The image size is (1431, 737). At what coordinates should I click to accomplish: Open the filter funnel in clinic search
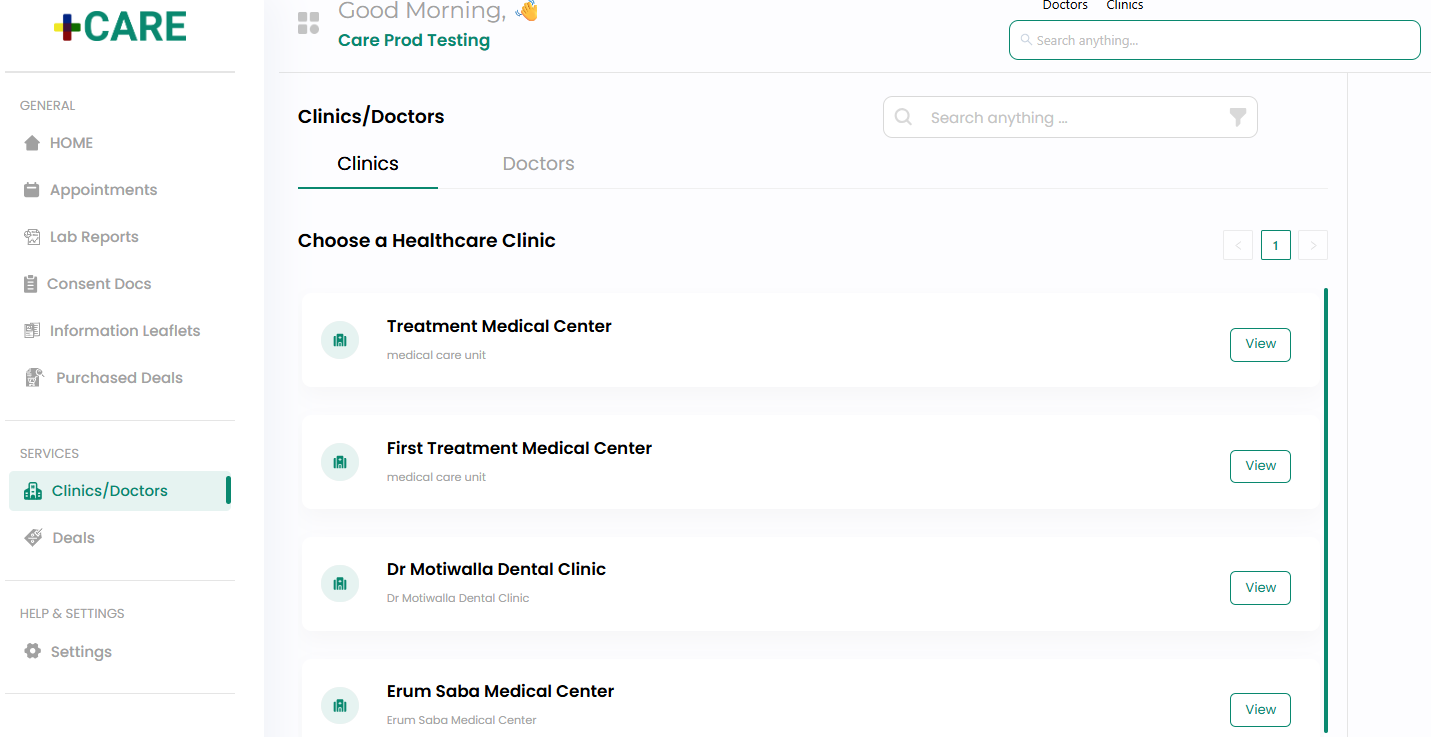1238,117
